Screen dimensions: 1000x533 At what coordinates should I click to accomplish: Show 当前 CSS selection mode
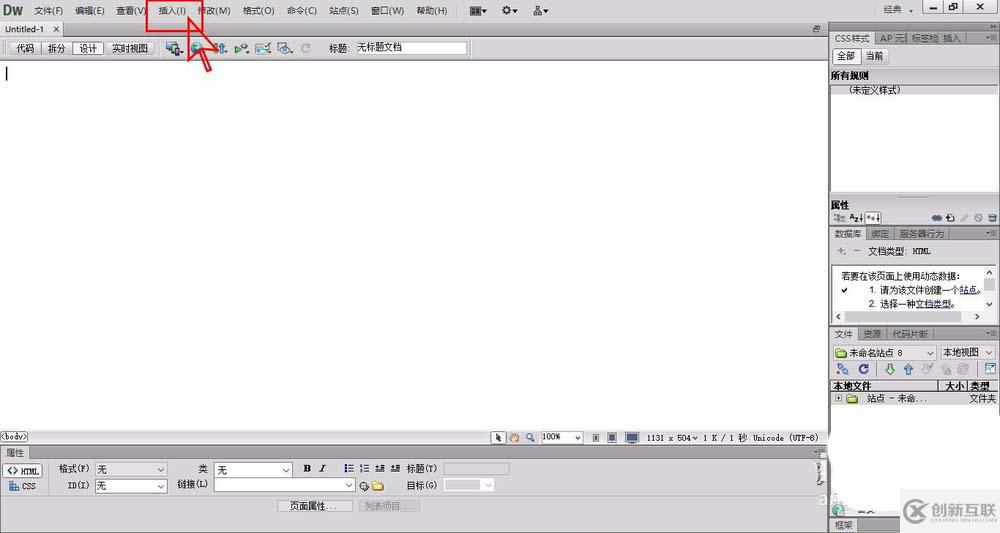click(874, 56)
